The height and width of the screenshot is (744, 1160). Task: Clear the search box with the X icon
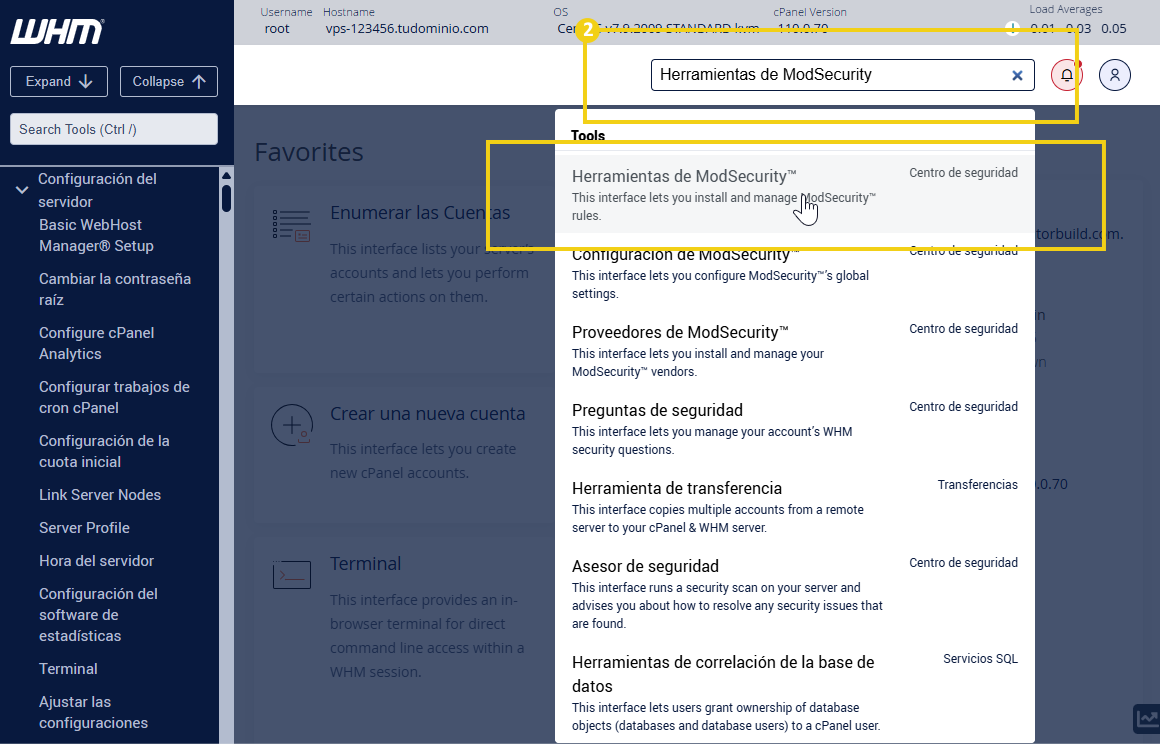pos(1017,75)
